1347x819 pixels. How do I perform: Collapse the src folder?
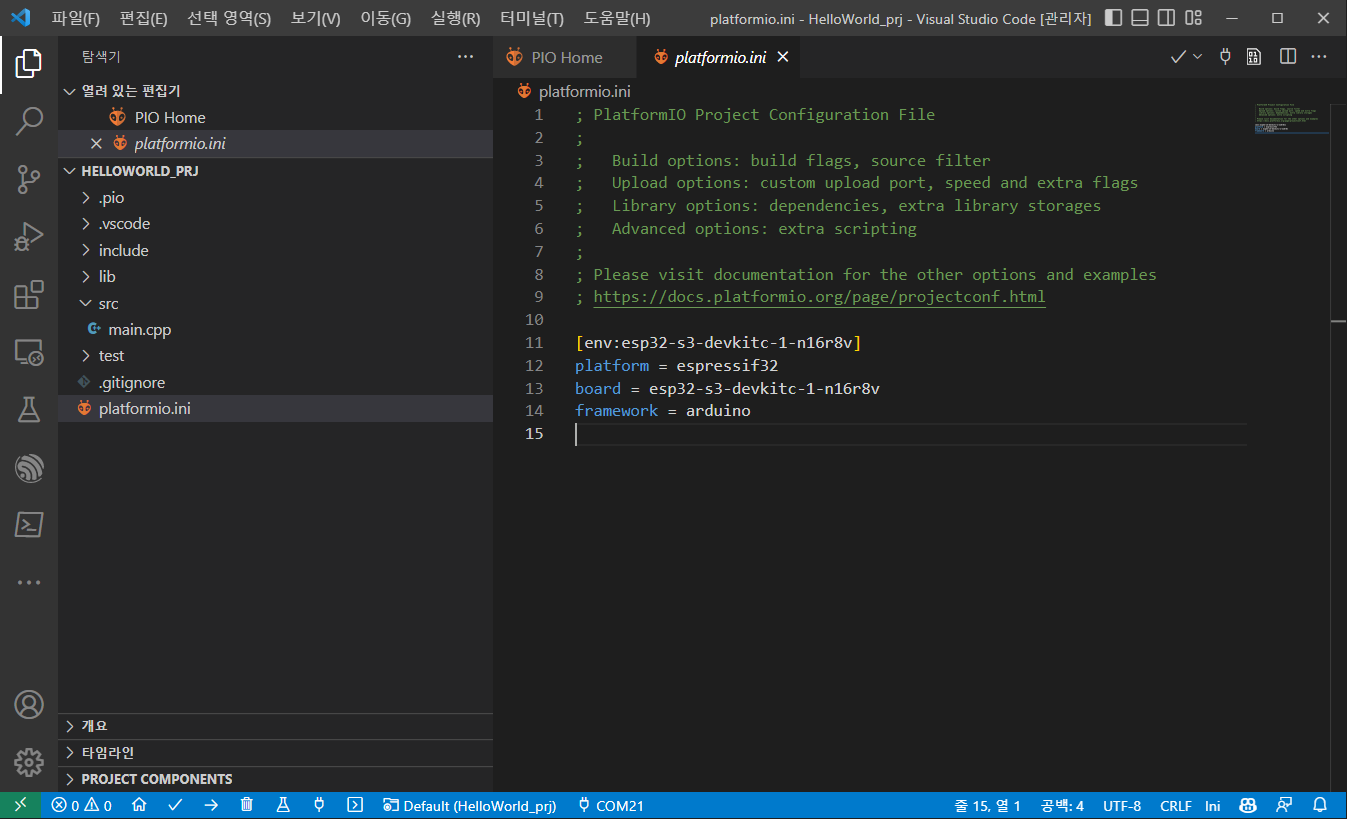tap(275, 304)
